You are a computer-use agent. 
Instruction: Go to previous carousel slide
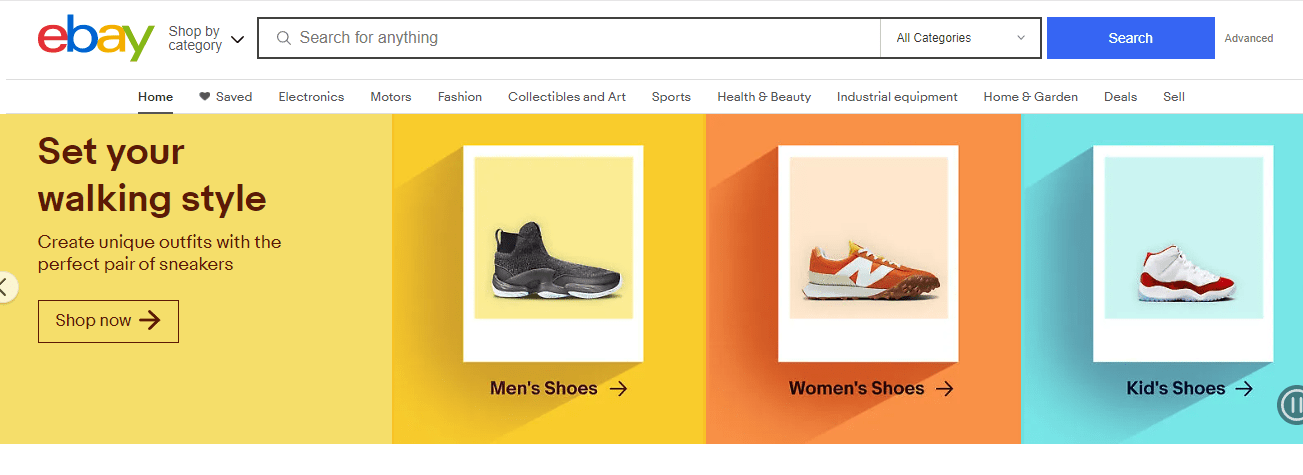[x=6, y=287]
